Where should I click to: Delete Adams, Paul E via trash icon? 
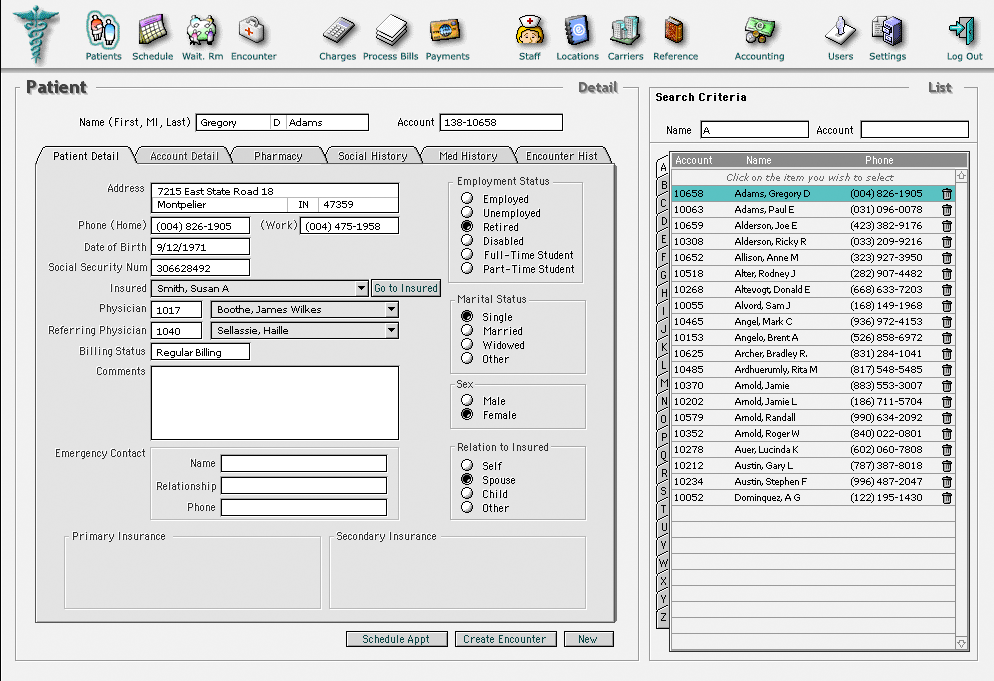946,210
